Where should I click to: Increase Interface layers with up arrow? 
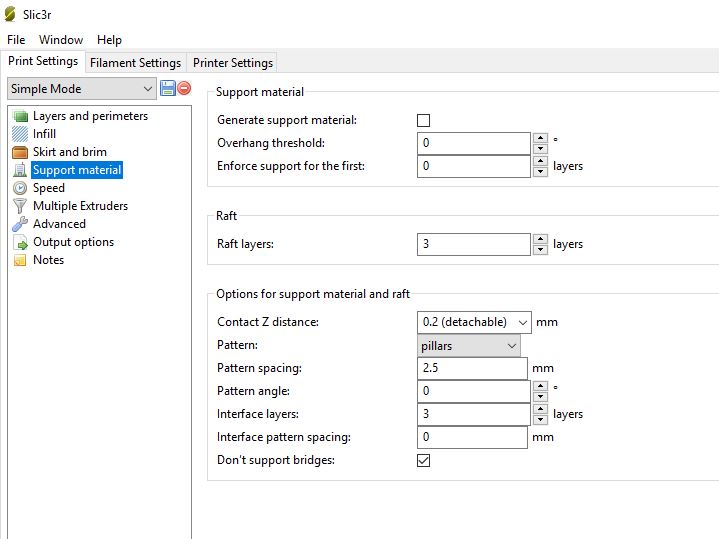(541, 409)
